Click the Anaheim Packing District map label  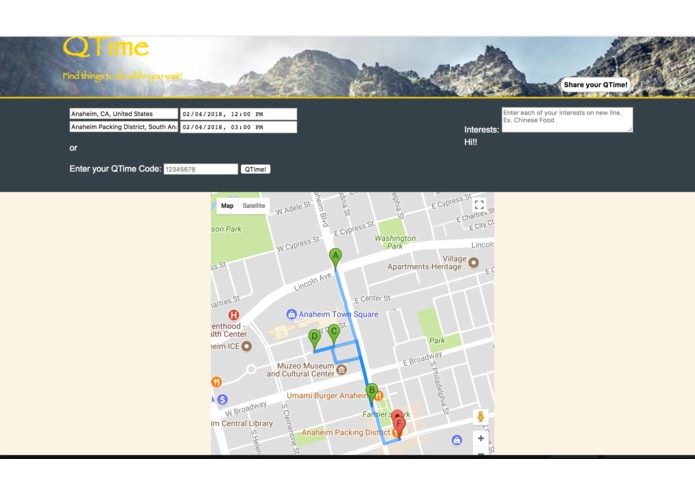[346, 432]
